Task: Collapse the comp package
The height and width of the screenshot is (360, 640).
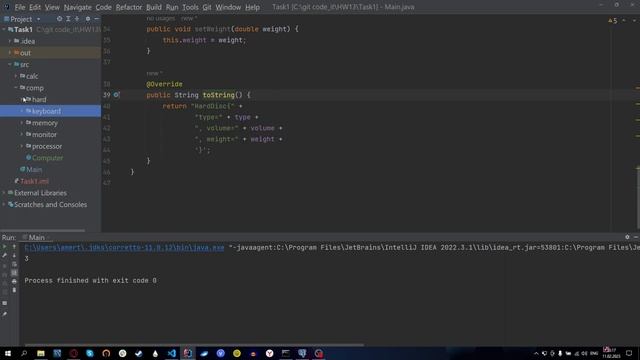Action: 16,88
